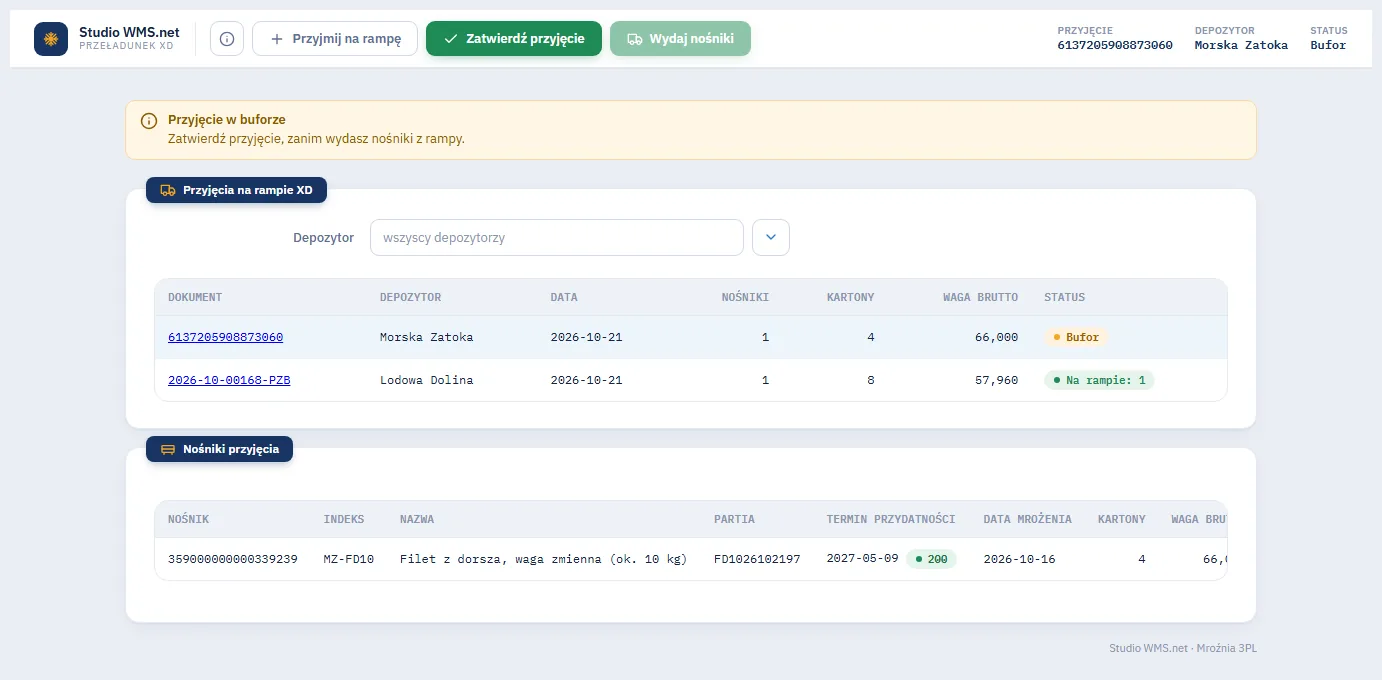This screenshot has width=1382, height=680.
Task: Click the Kartony header in the receipts table
Action: click(x=851, y=297)
